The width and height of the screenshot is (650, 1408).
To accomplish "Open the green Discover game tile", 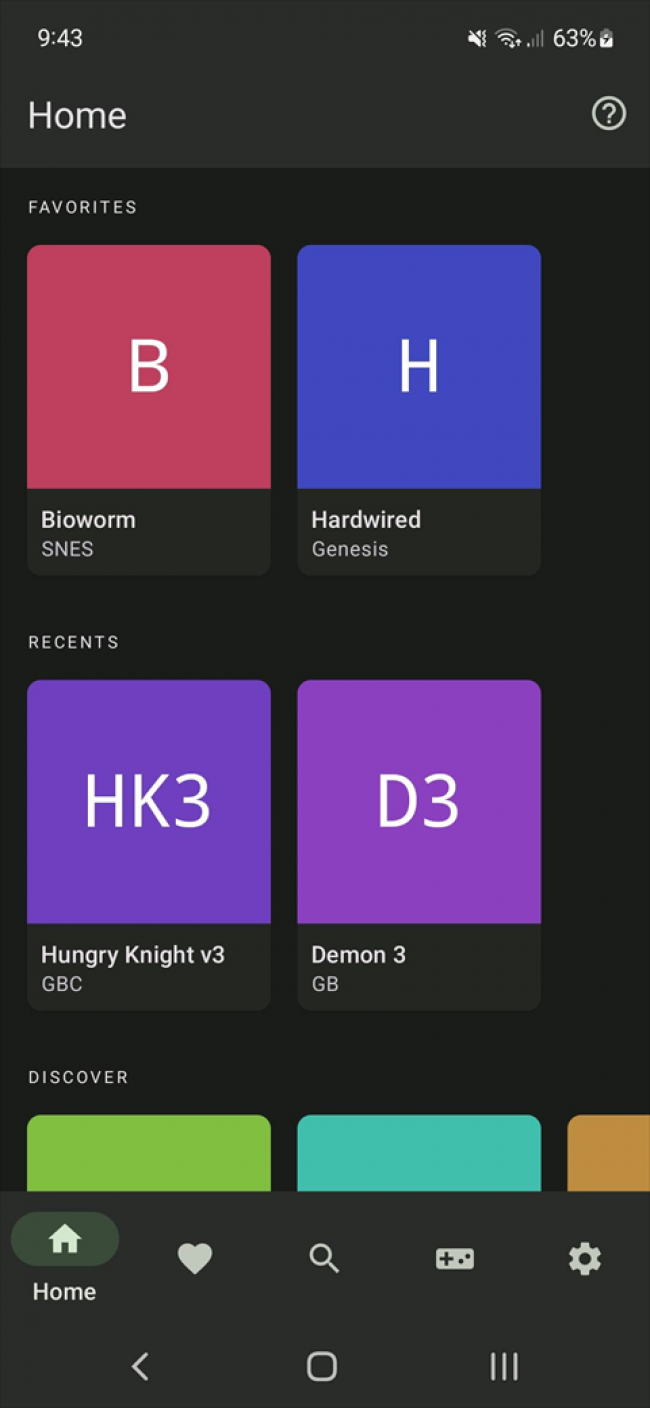I will coord(149,1153).
